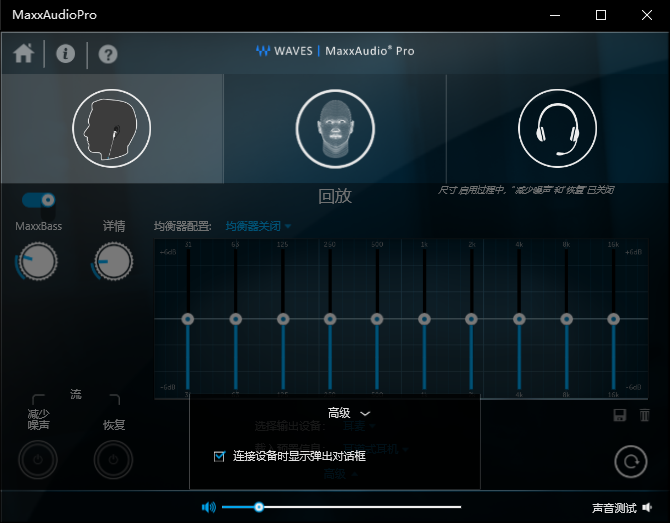Click the 31 Hz equalizer slider handle

coord(188,319)
